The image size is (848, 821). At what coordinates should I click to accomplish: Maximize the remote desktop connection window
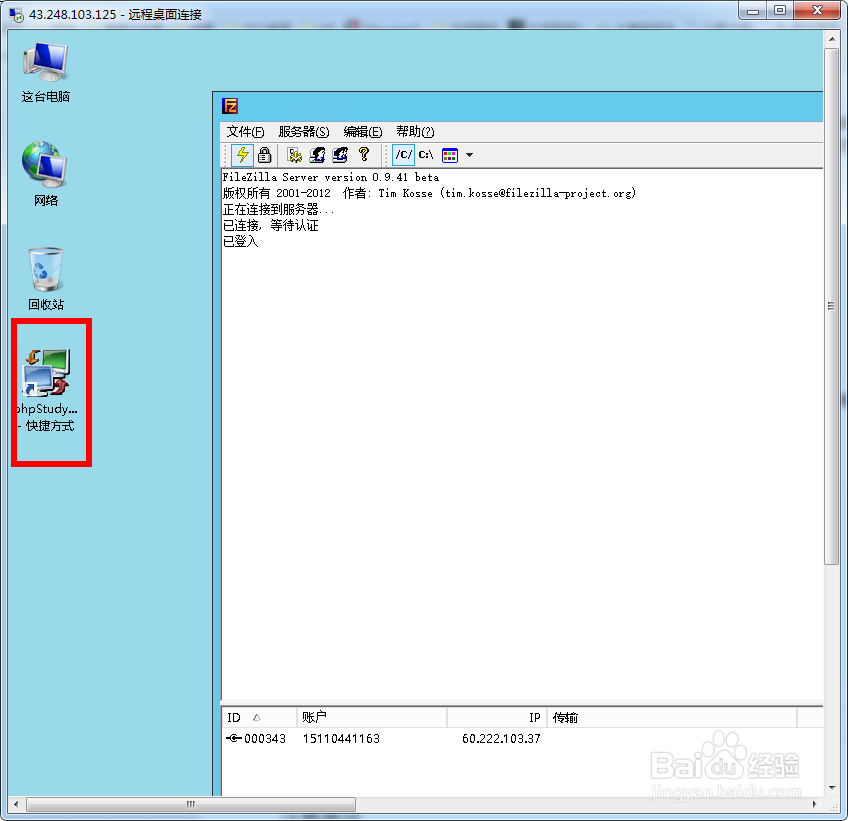pos(780,11)
